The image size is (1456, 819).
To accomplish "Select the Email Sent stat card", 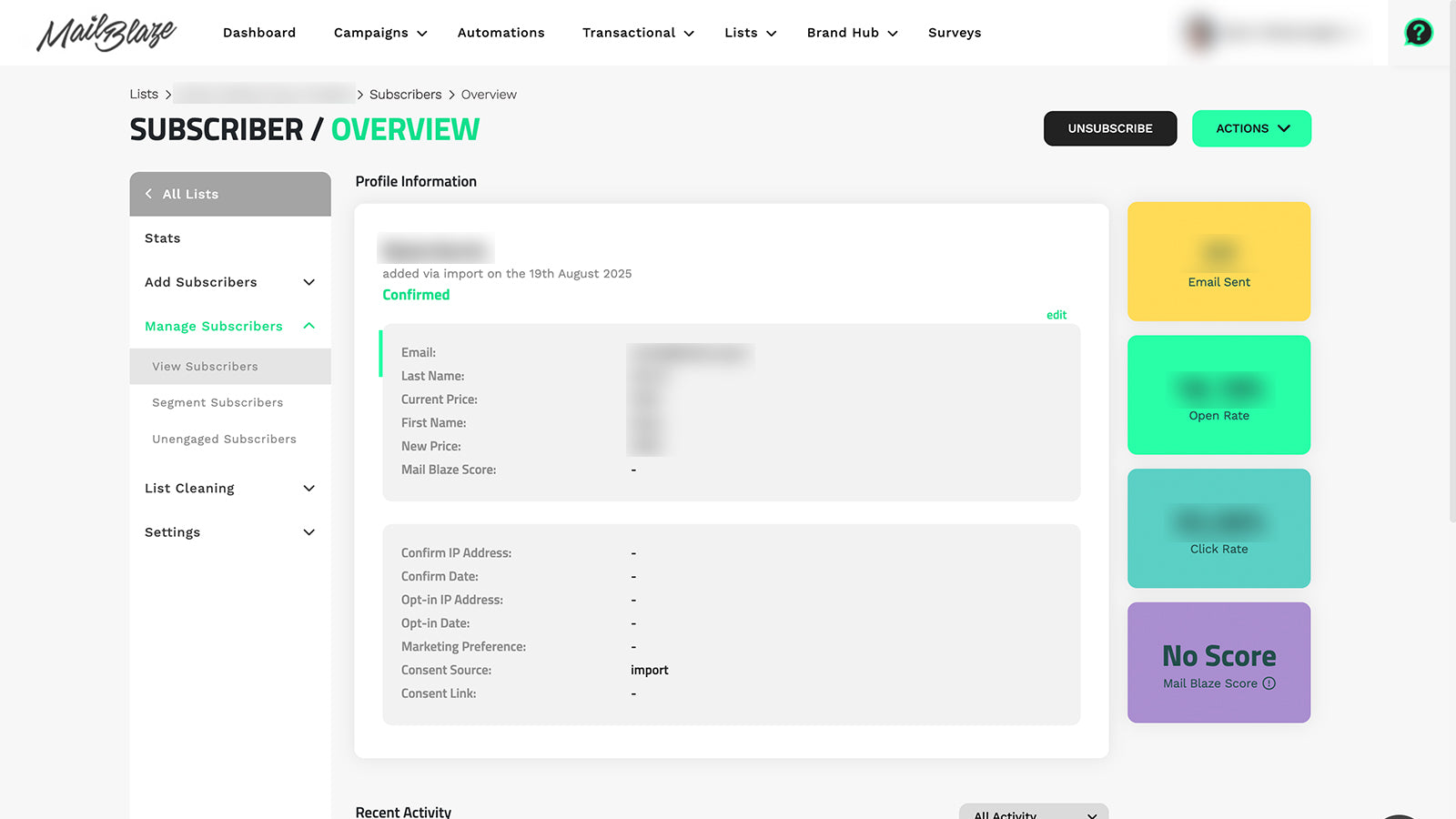I will pos(1218,262).
